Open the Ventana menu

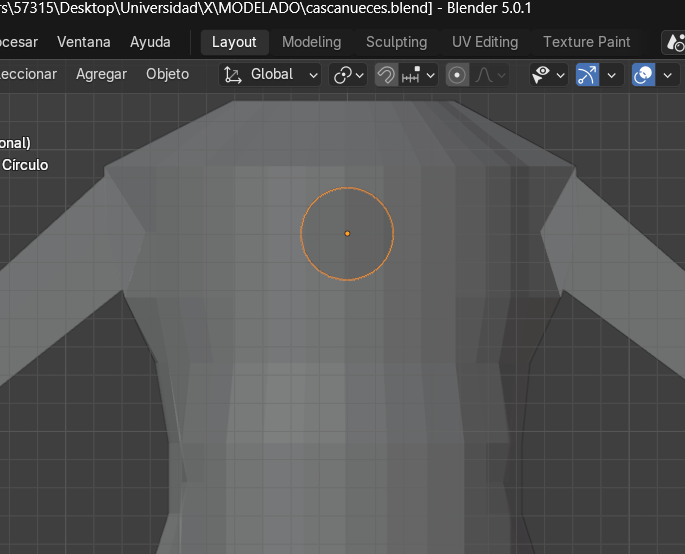[84, 42]
